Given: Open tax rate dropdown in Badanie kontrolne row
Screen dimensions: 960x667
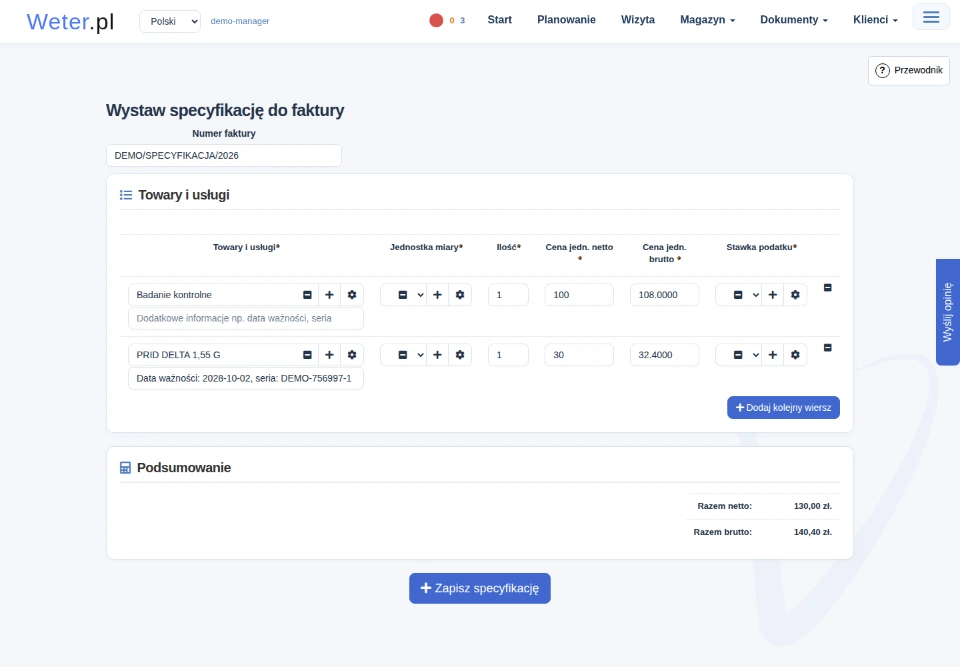Looking at the screenshot, I should (739, 295).
